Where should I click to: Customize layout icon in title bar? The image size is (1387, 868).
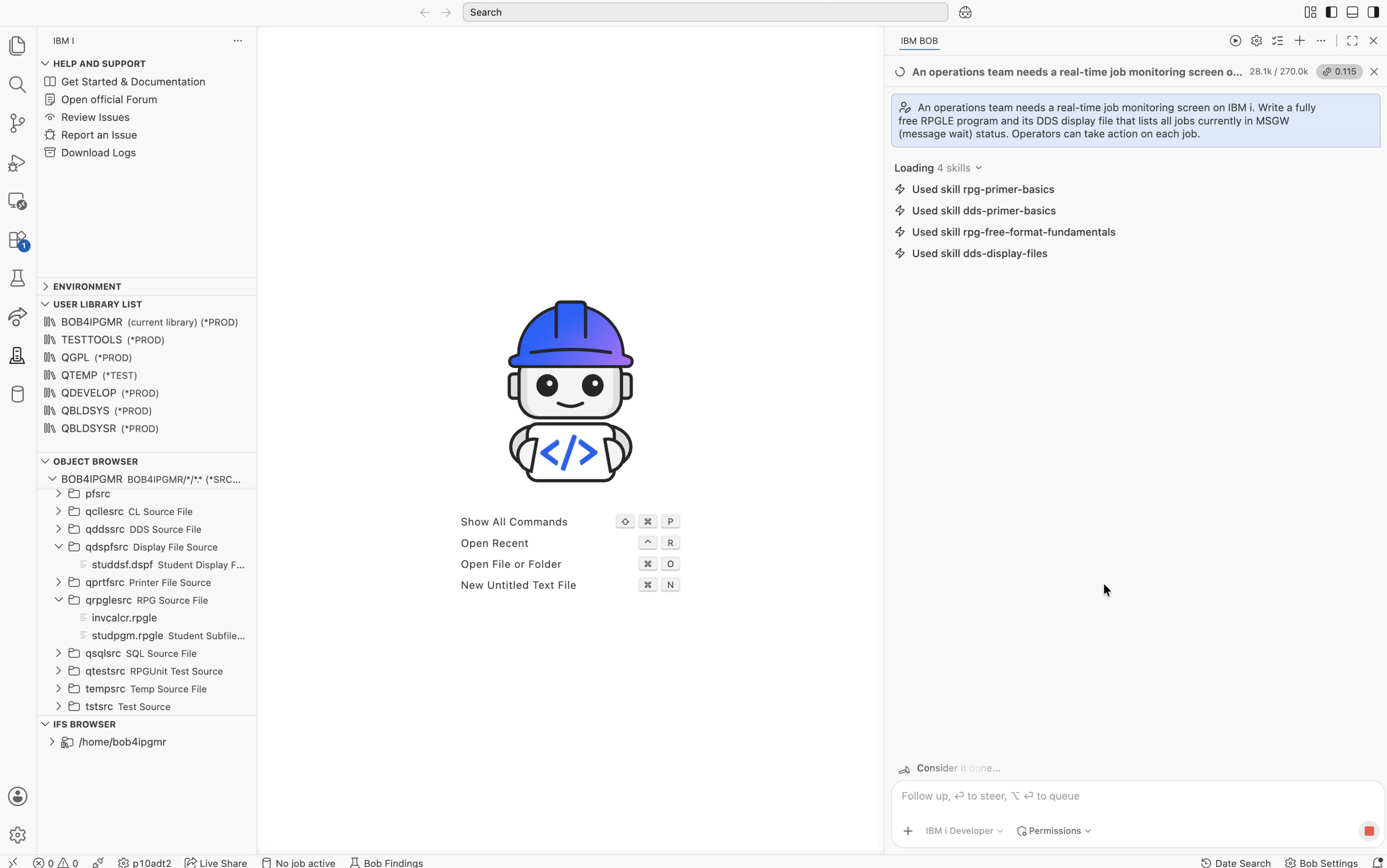(x=1310, y=12)
